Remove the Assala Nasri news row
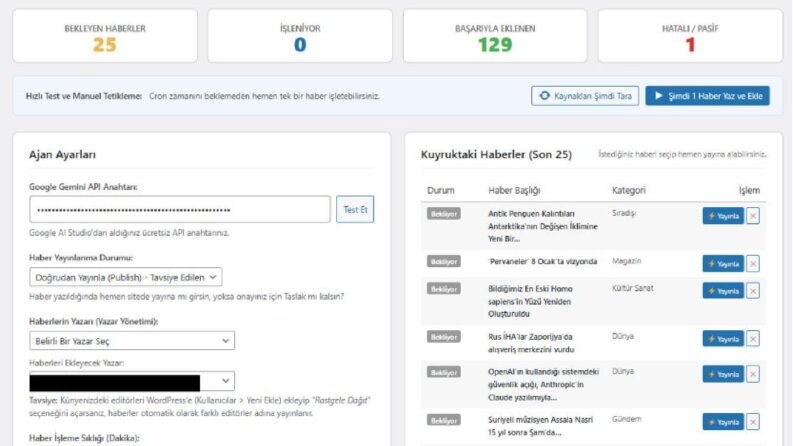793x446 pixels. point(753,422)
